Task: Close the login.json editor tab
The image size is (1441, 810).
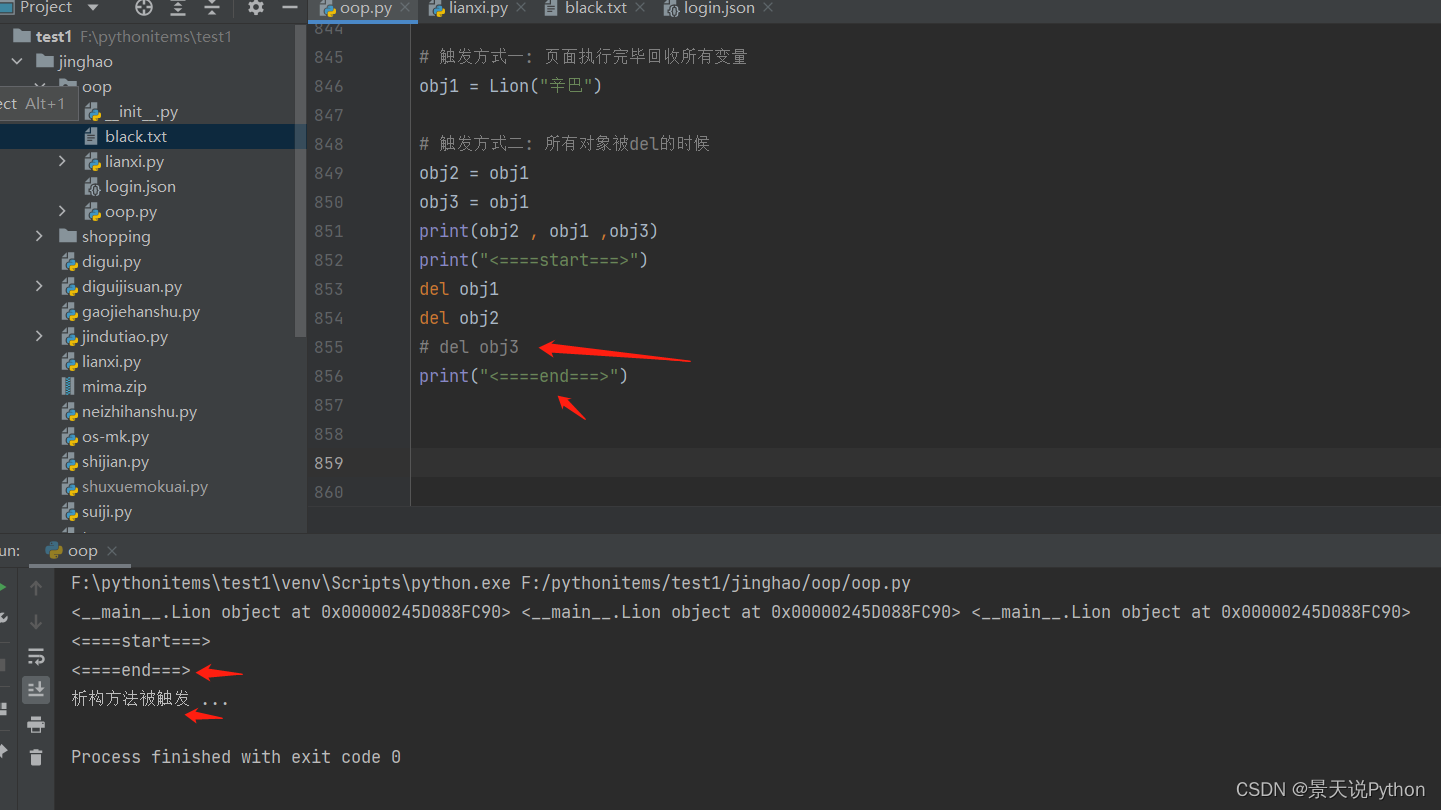Action: coord(768,8)
